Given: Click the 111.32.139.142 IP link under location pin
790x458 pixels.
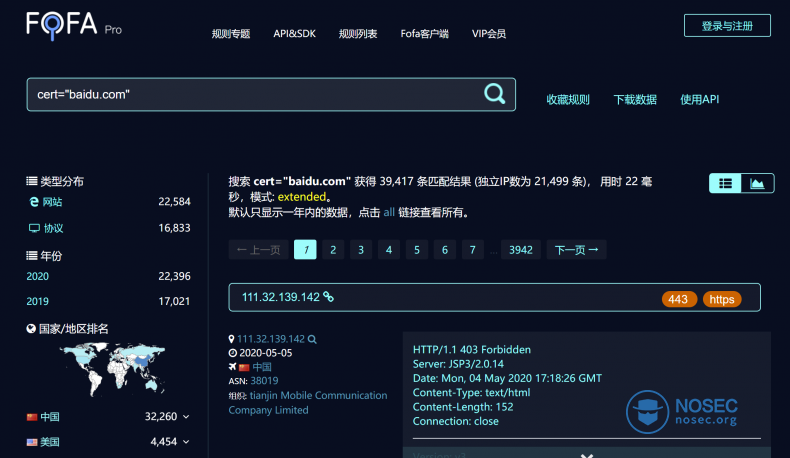Looking at the screenshot, I should tap(271, 339).
